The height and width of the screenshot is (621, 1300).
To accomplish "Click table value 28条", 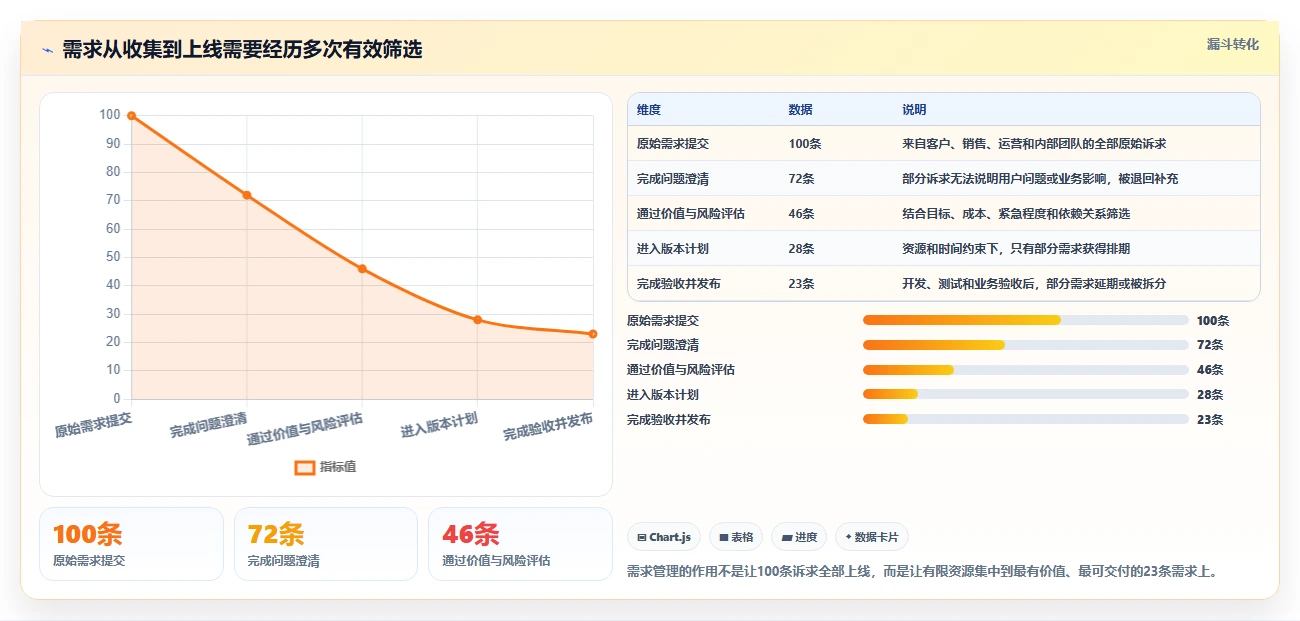I will click(802, 249).
